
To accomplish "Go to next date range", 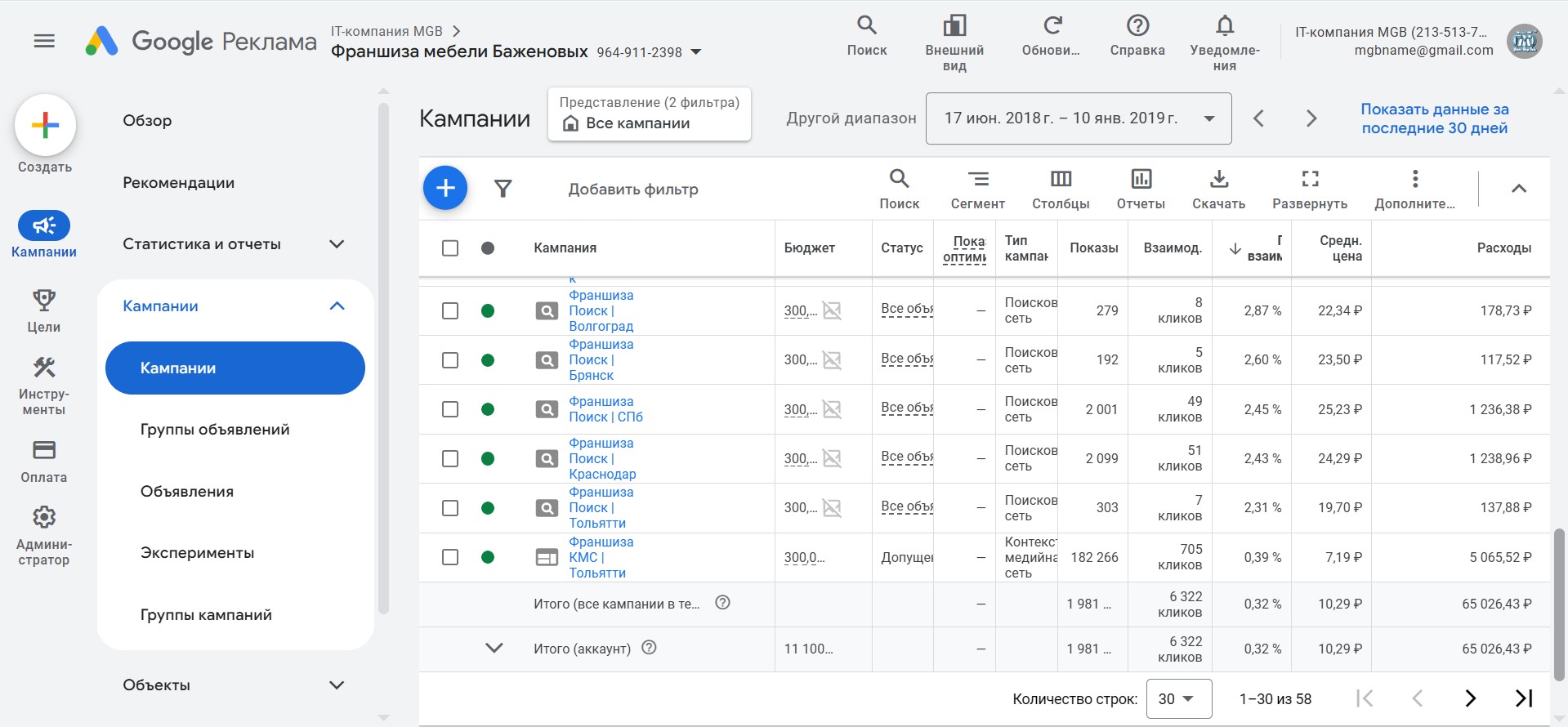I will point(1311,118).
